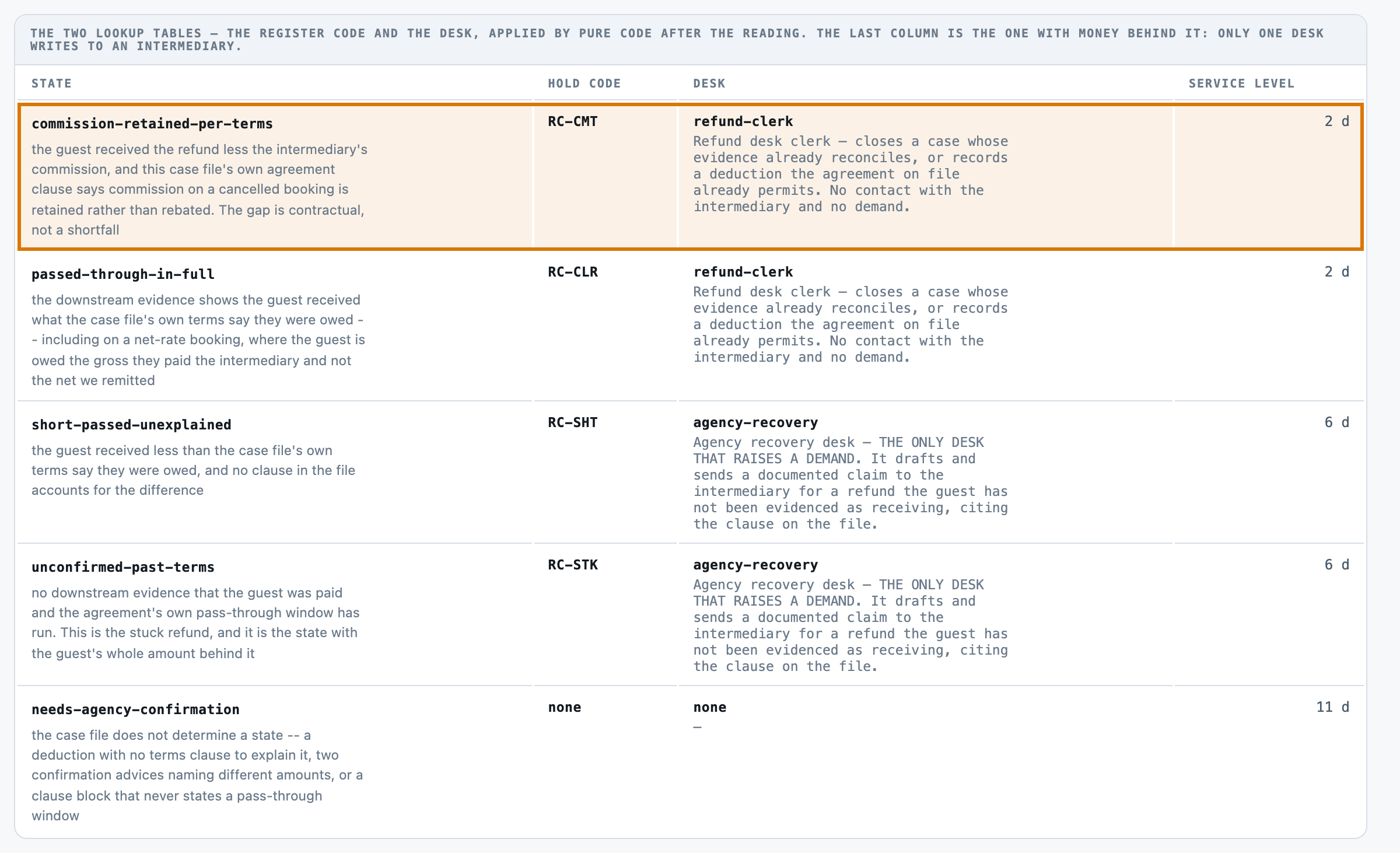Click the DESK column header
The image size is (1400, 853).
coord(709,83)
